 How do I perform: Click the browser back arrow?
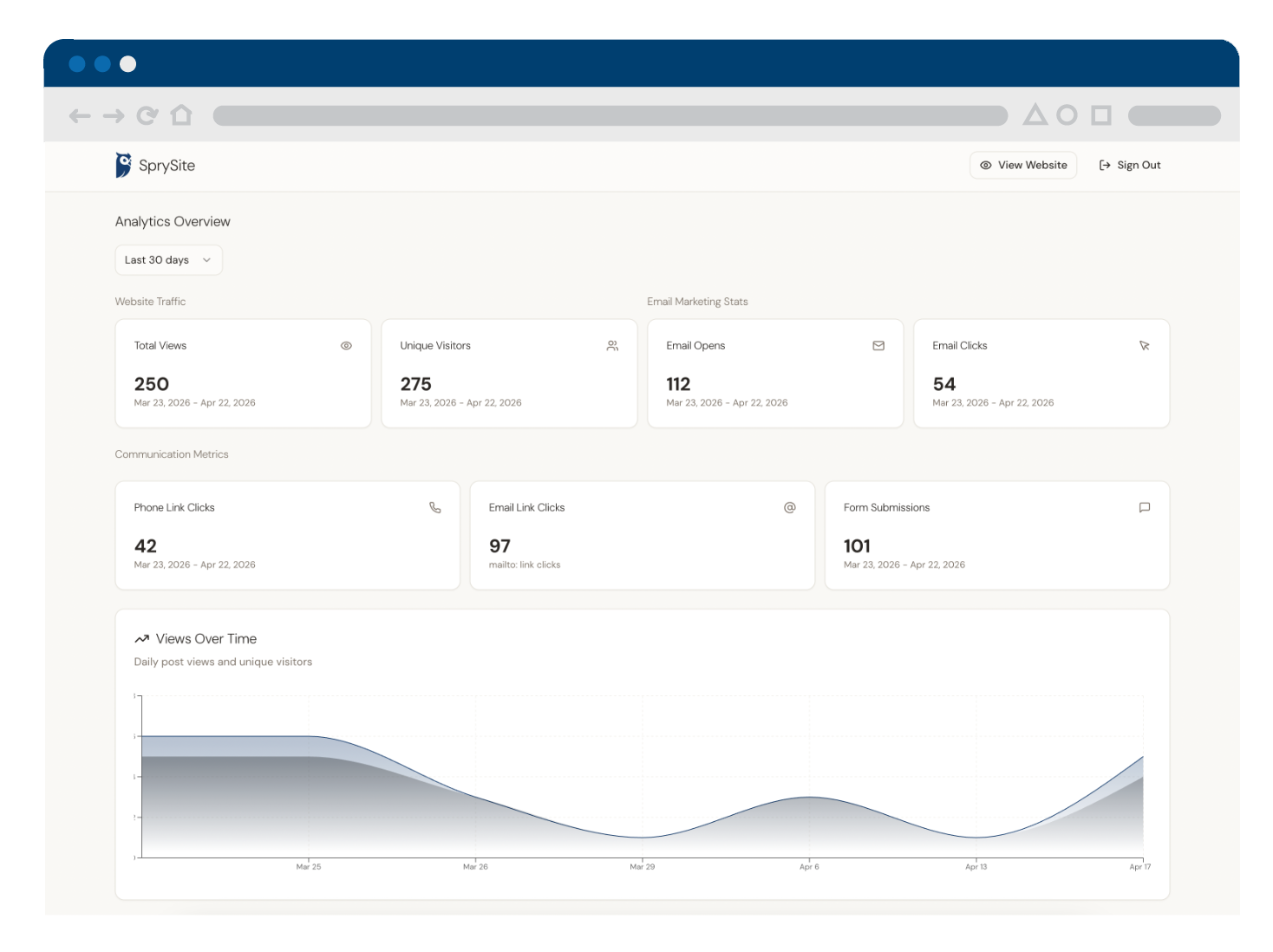80,116
